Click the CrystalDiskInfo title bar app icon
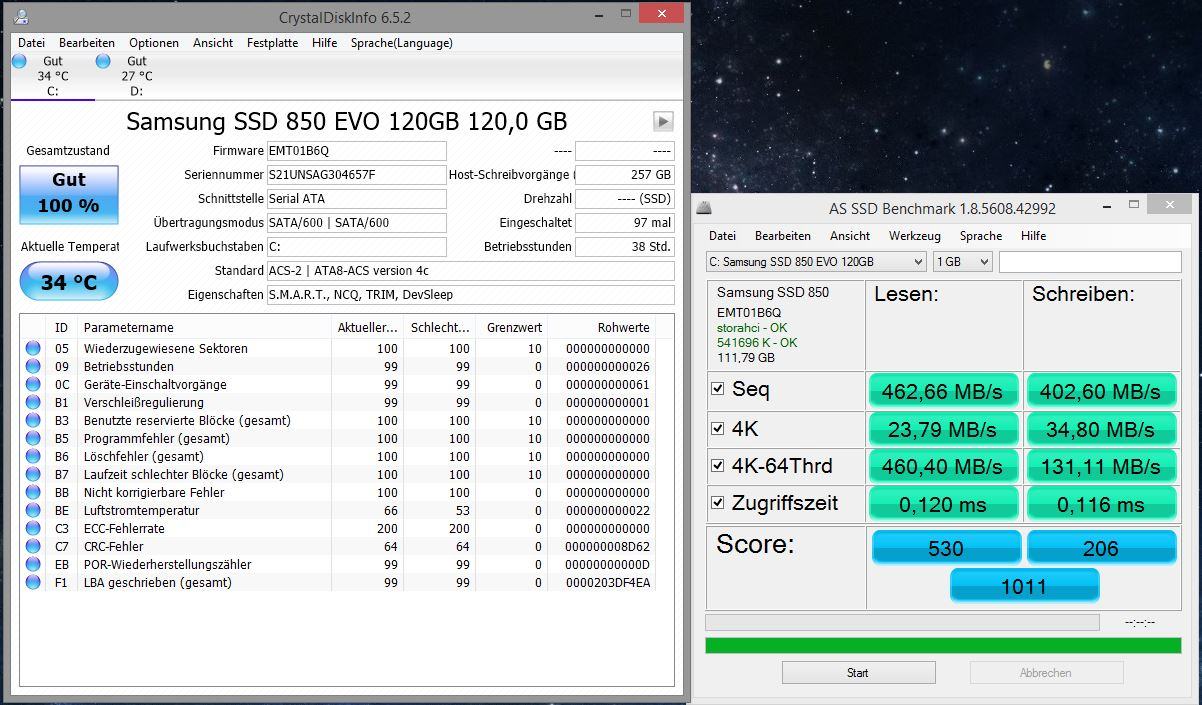 [x=20, y=17]
